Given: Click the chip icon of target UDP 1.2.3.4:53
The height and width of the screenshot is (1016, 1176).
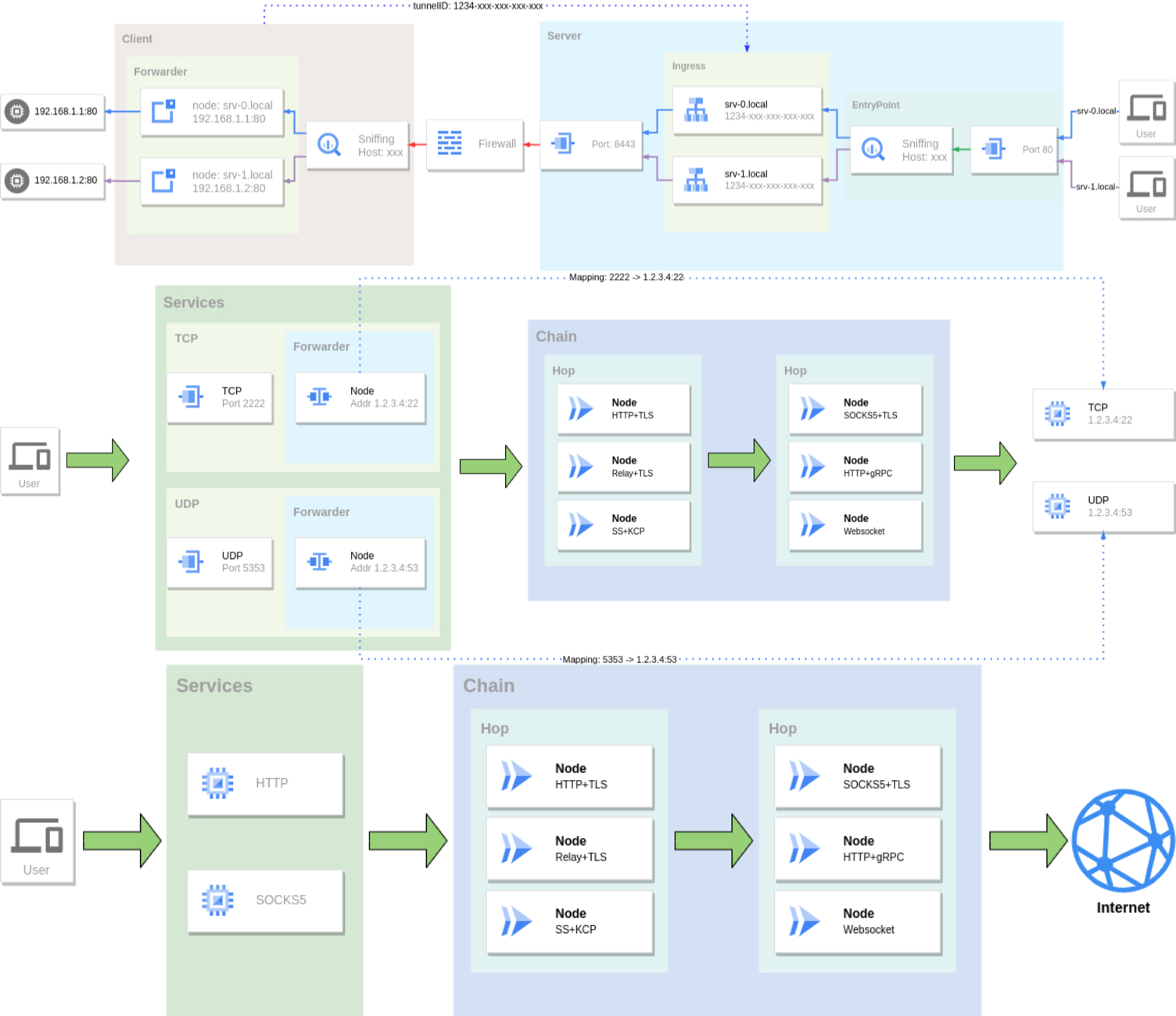Looking at the screenshot, I should [1057, 506].
